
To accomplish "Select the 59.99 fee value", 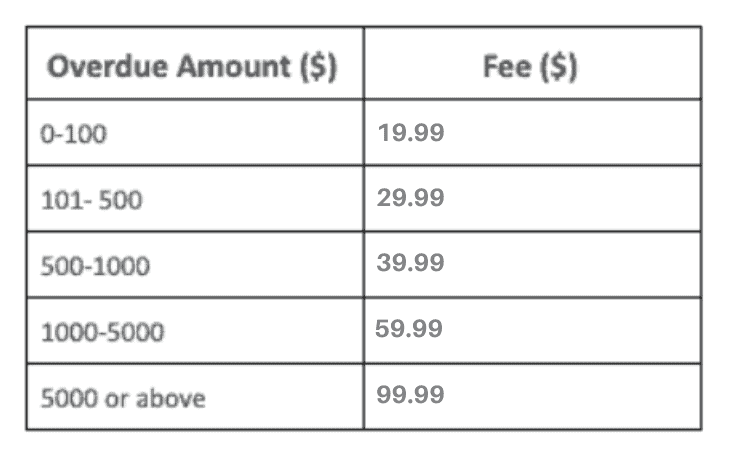I will (409, 329).
